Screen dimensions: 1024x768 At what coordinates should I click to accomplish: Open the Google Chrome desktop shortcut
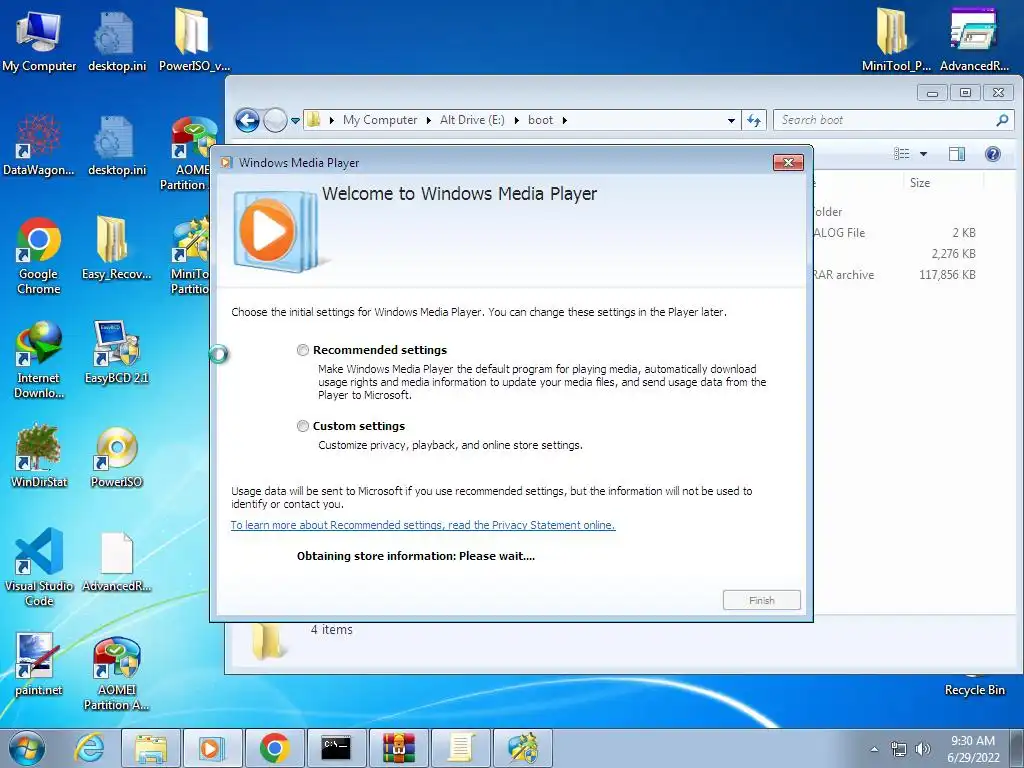[x=39, y=256]
